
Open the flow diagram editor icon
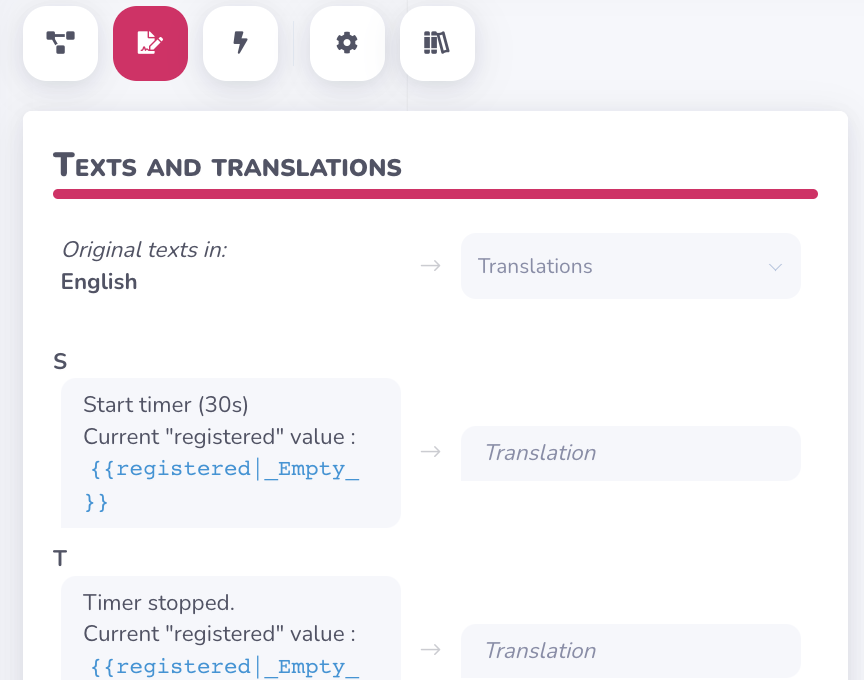(60, 43)
